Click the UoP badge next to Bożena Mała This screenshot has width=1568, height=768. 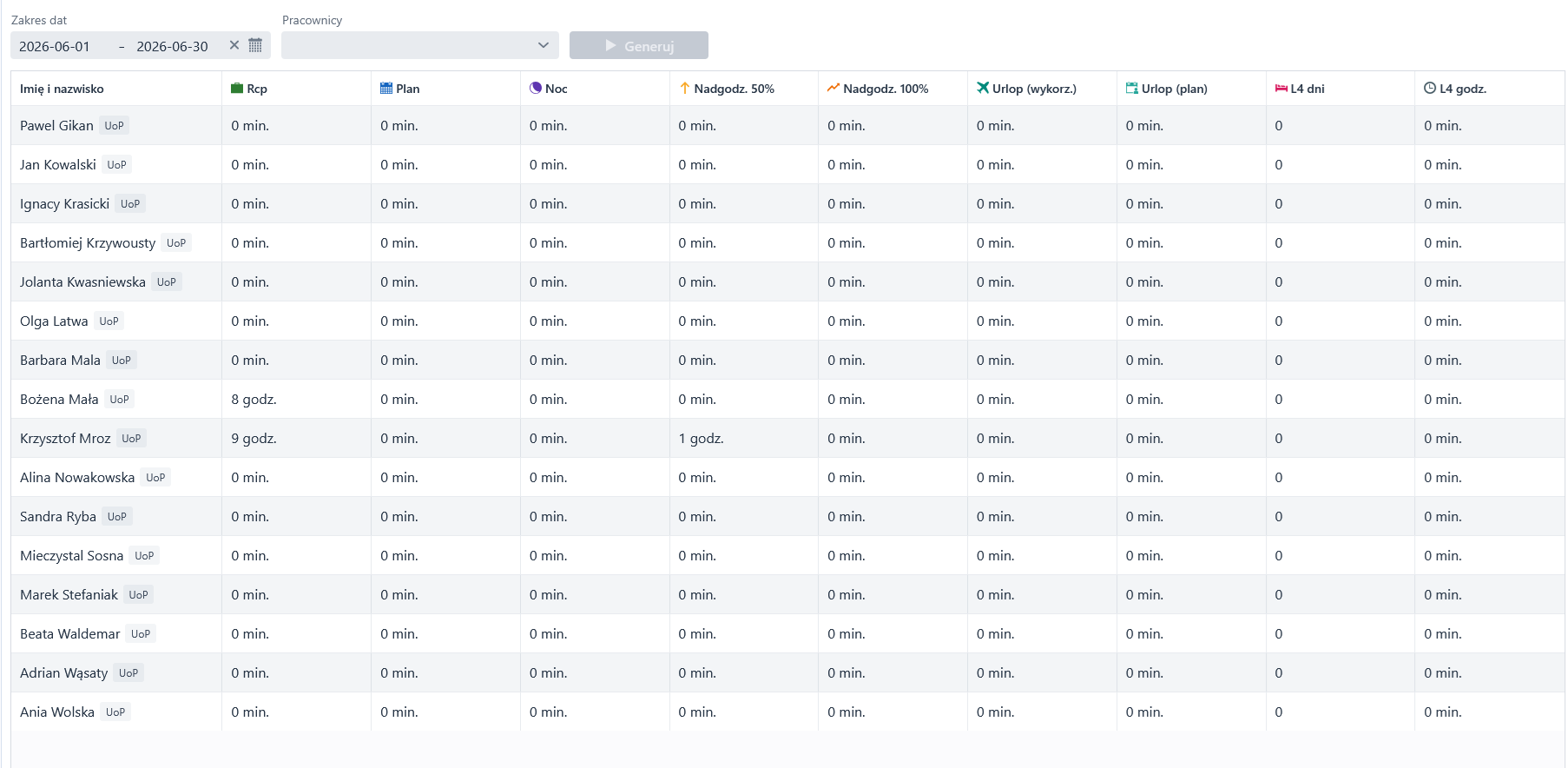tap(120, 400)
